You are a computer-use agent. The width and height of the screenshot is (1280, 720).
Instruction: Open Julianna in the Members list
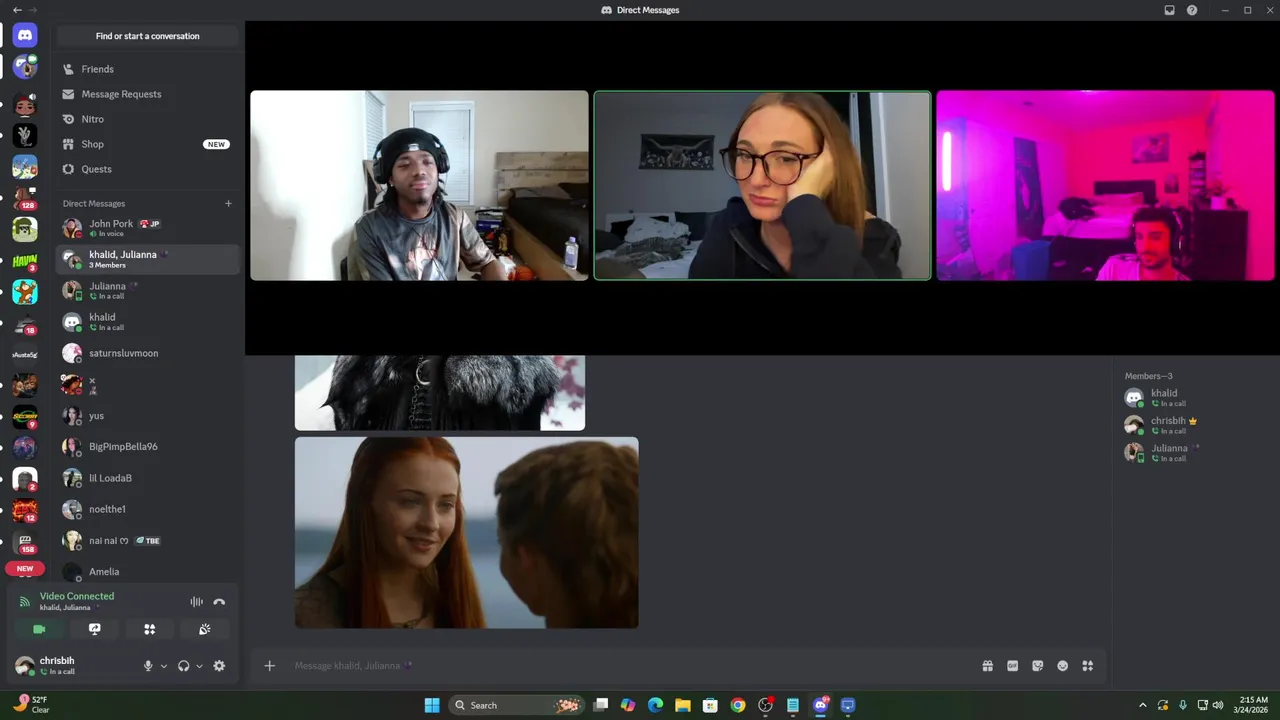pyautogui.click(x=1190, y=452)
